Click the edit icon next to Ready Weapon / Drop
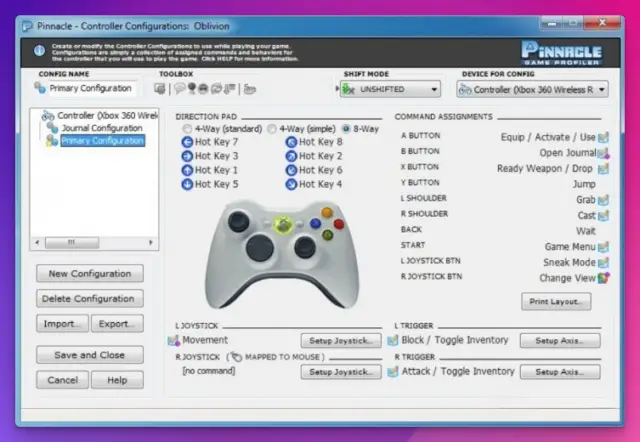This screenshot has height=442, width=640. (603, 169)
